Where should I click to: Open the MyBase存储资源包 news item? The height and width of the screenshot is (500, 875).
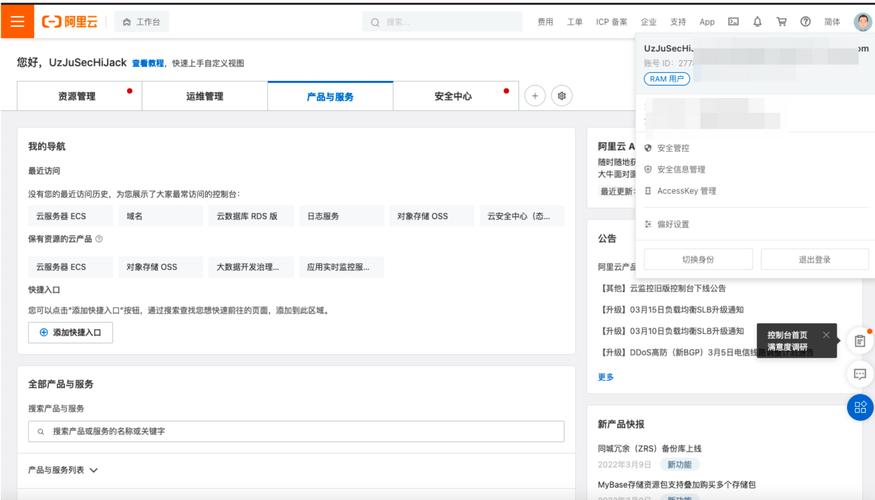pos(676,484)
